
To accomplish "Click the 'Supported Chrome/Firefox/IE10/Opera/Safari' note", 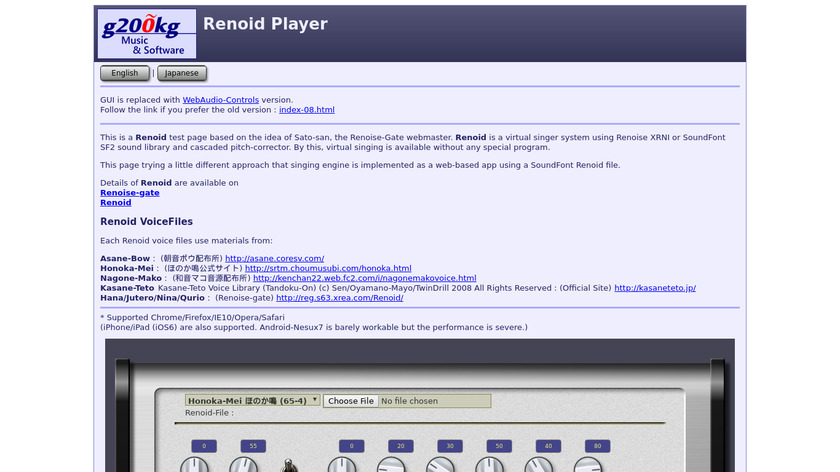I will pyautogui.click(x=192, y=318).
